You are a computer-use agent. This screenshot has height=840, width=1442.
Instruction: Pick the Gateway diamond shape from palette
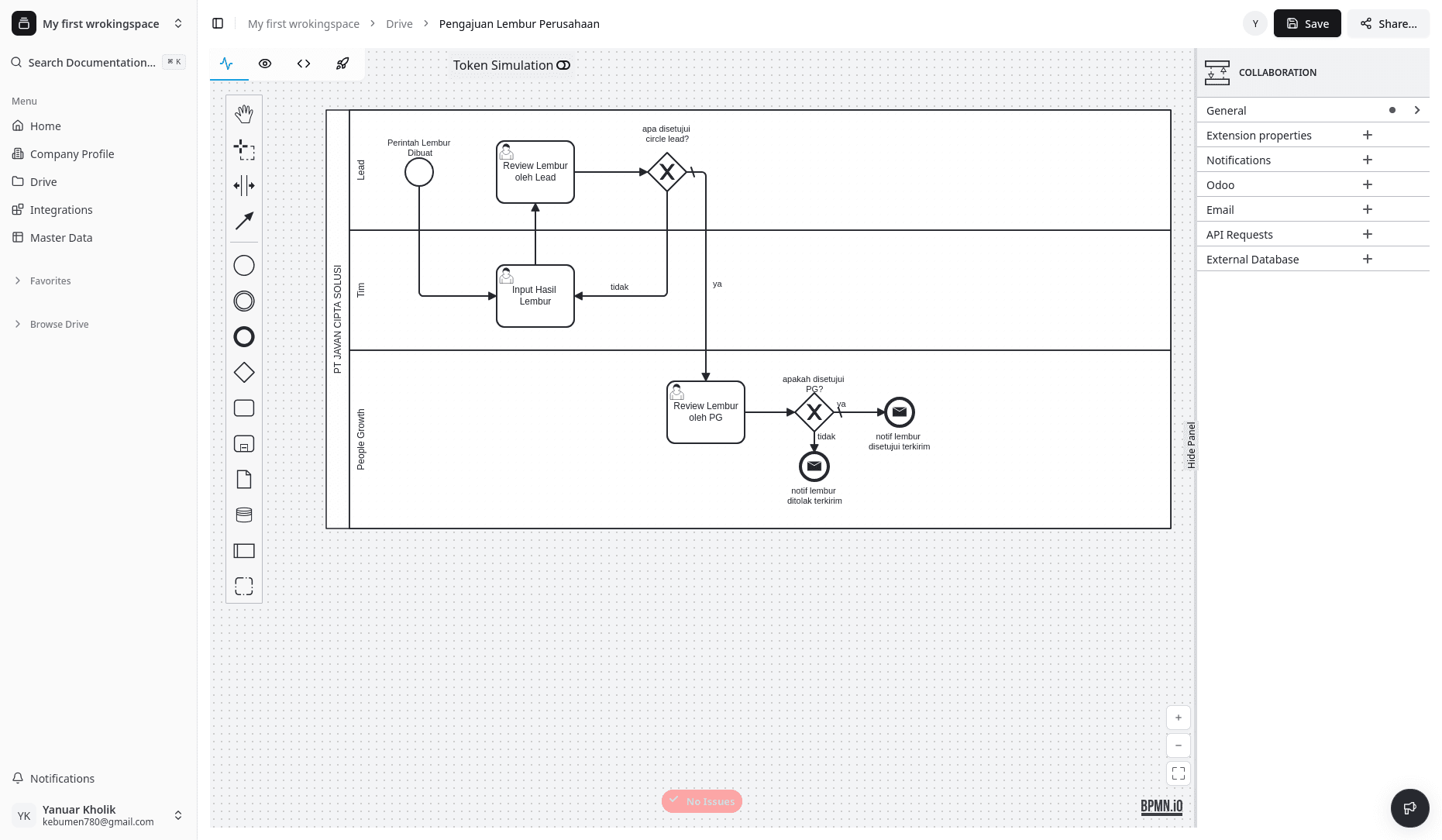click(244, 373)
